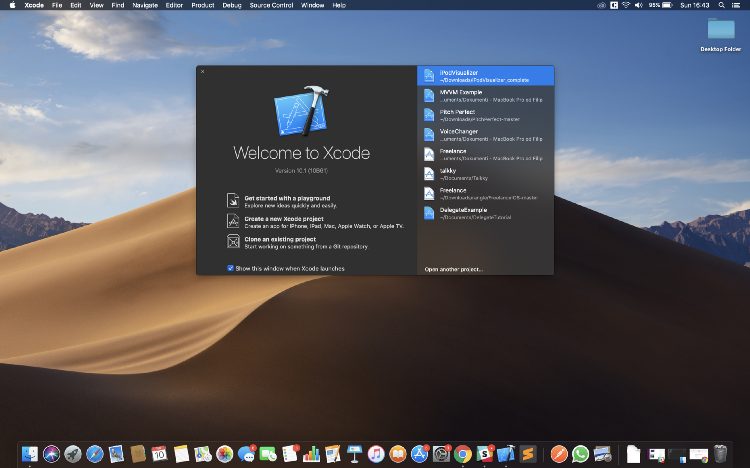Open the Debug menu
The width and height of the screenshot is (750, 468).
(232, 5)
